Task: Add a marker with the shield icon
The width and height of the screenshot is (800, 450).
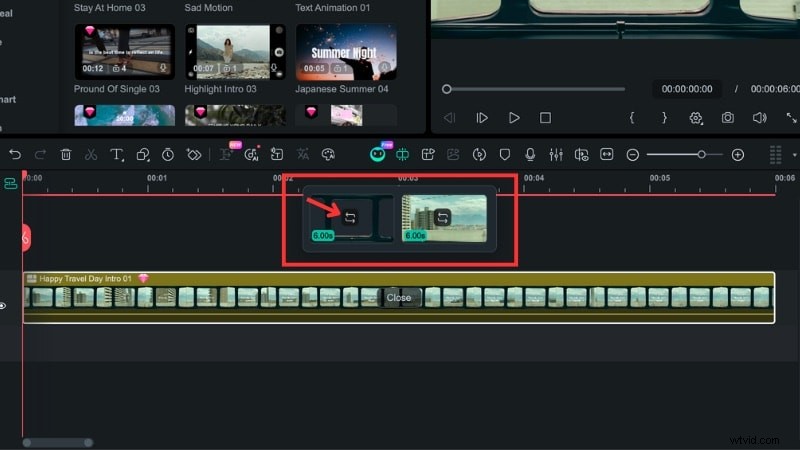Action: 505,154
